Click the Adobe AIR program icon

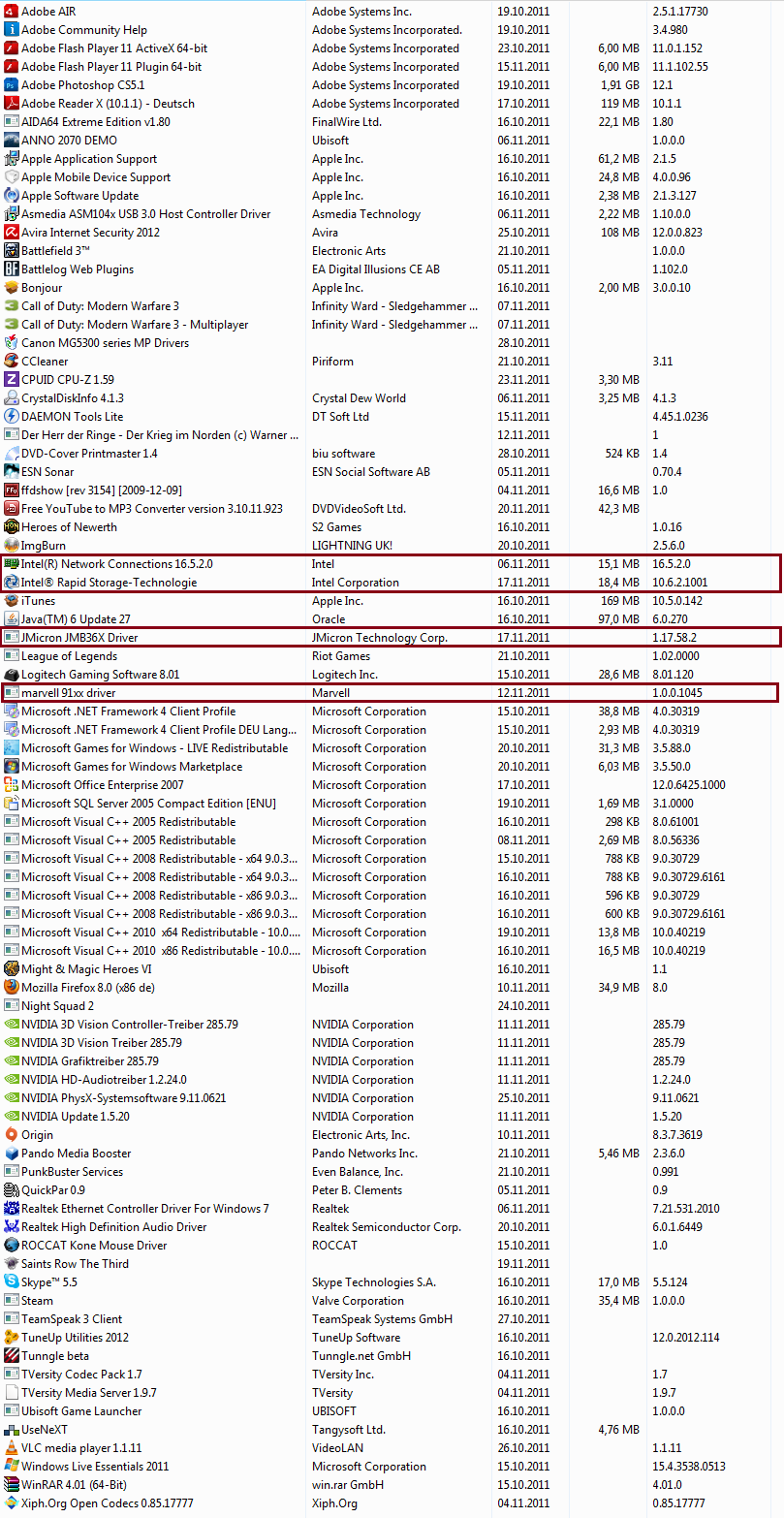point(12,12)
